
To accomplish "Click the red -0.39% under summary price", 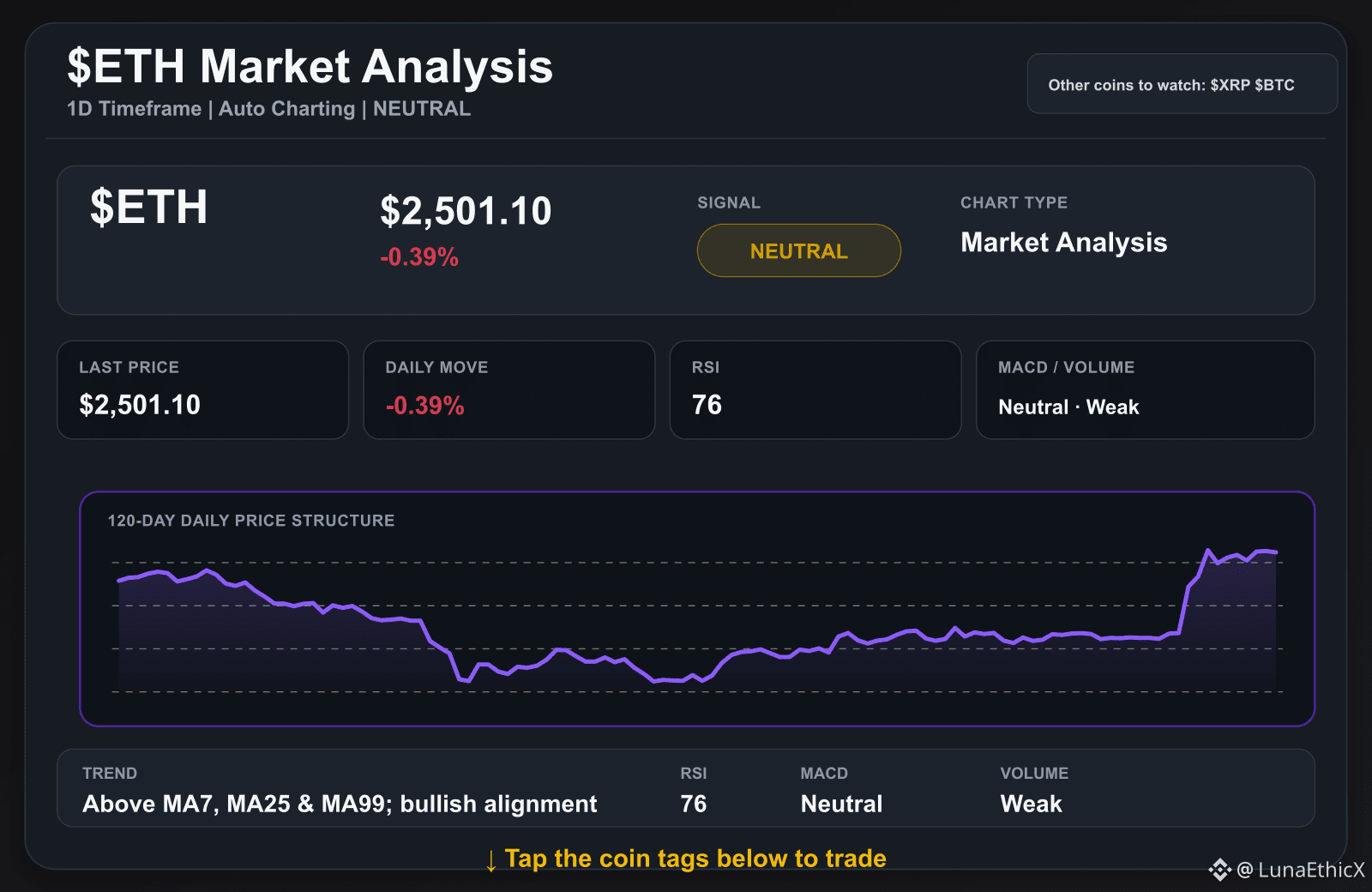I will click(419, 256).
